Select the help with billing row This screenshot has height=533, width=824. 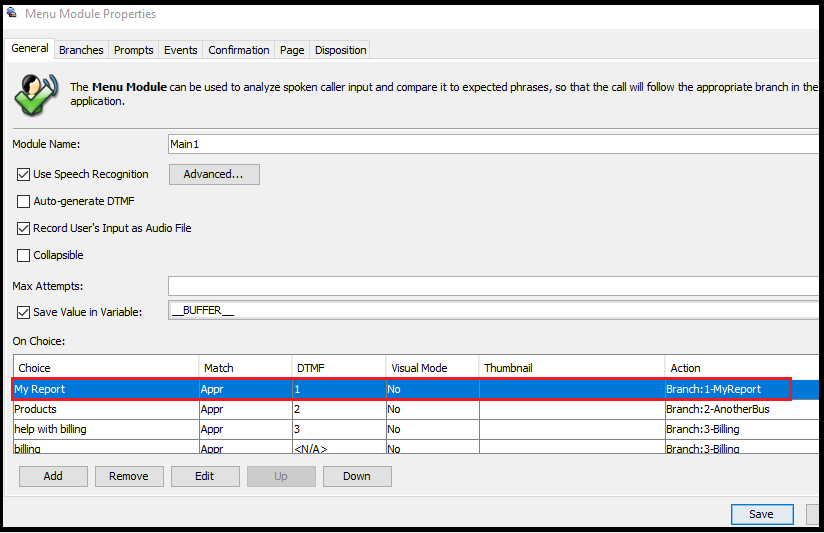(x=416, y=429)
